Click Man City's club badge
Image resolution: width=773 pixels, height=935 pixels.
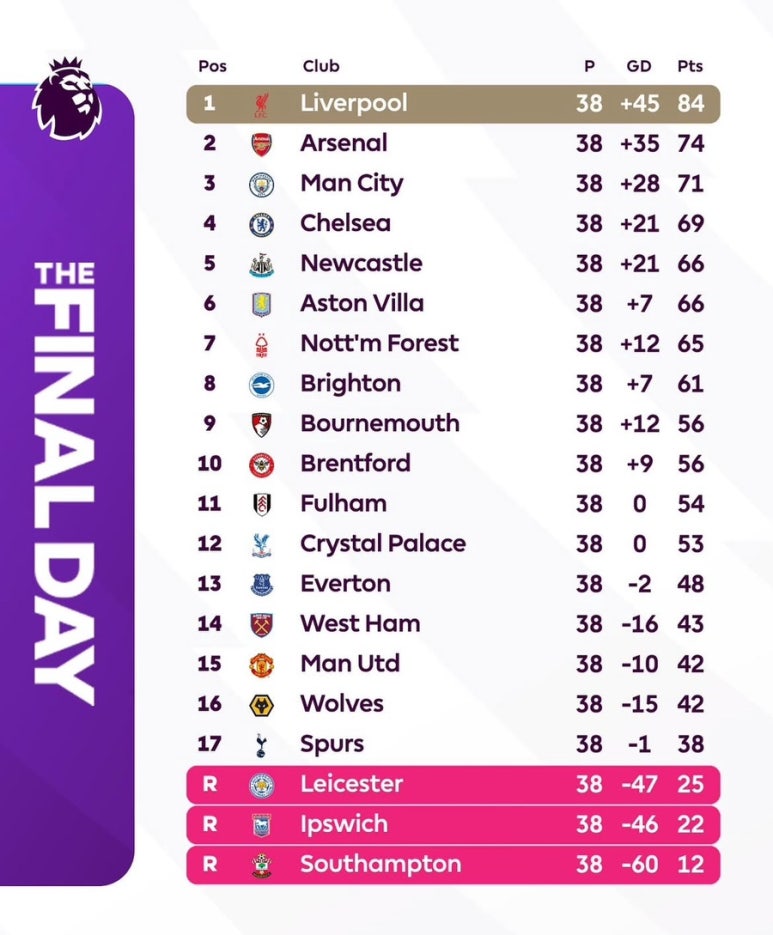(261, 184)
